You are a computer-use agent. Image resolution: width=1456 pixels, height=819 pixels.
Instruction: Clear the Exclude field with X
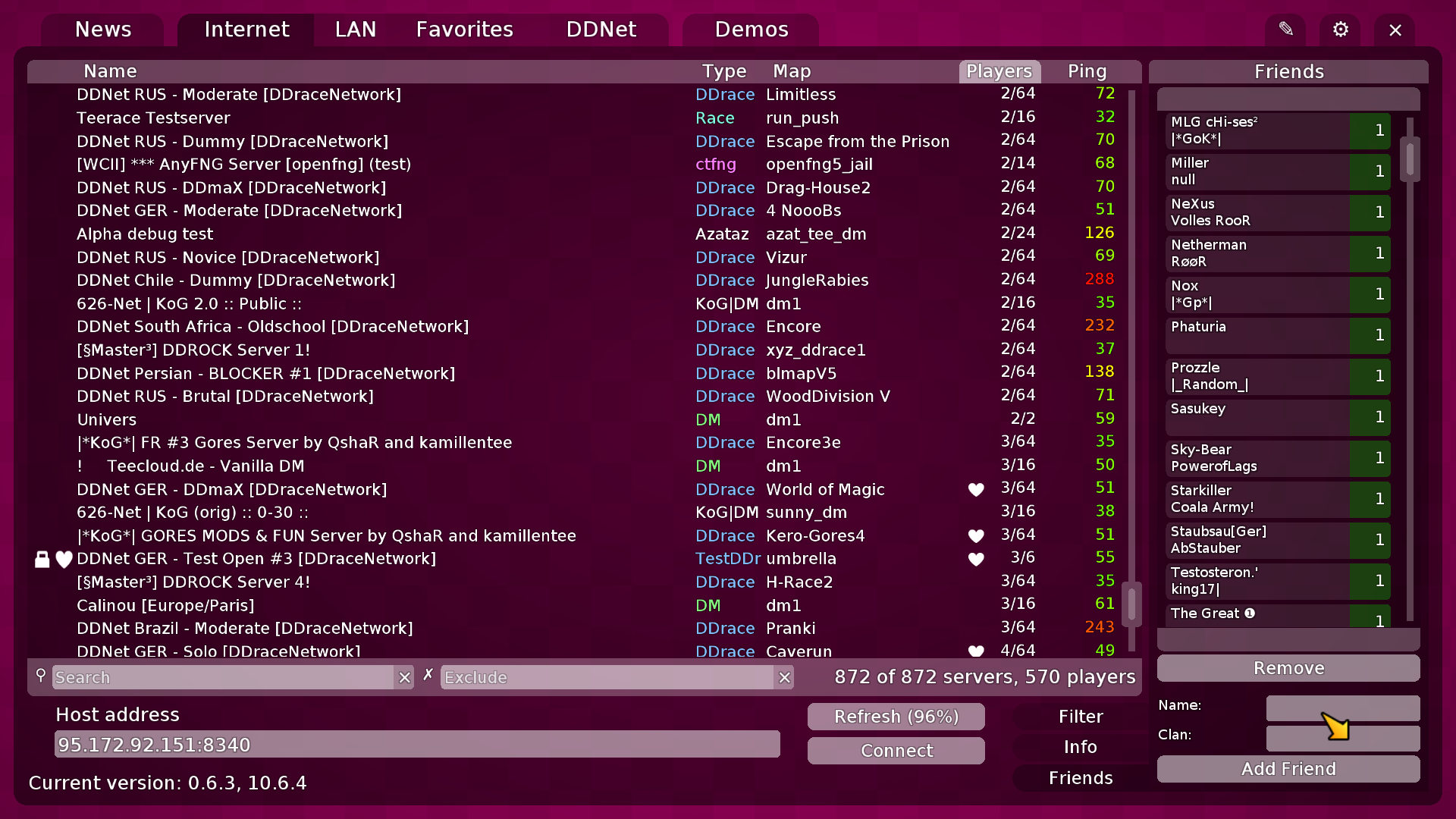(785, 677)
